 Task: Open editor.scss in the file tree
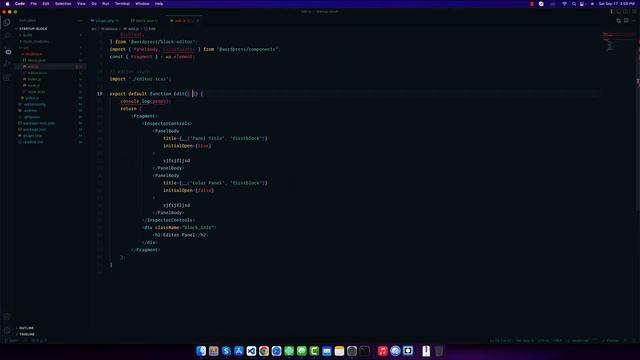click(x=37, y=73)
